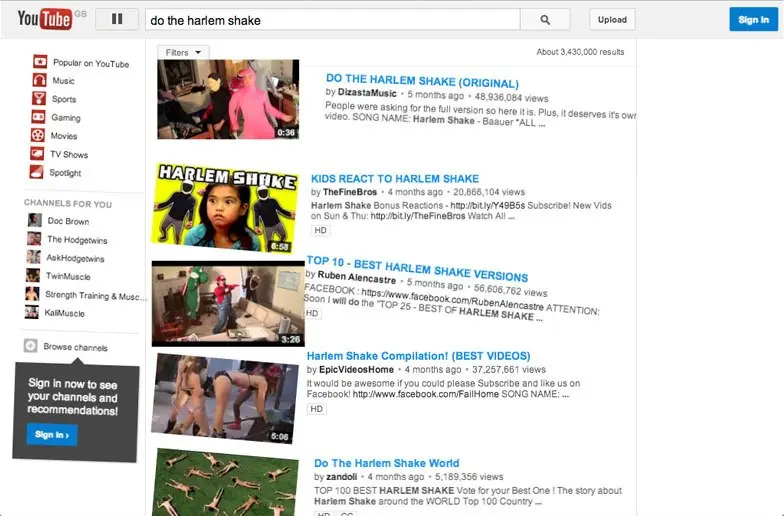784x516 pixels.
Task: Click HD badge under Kids React result
Action: pos(320,230)
